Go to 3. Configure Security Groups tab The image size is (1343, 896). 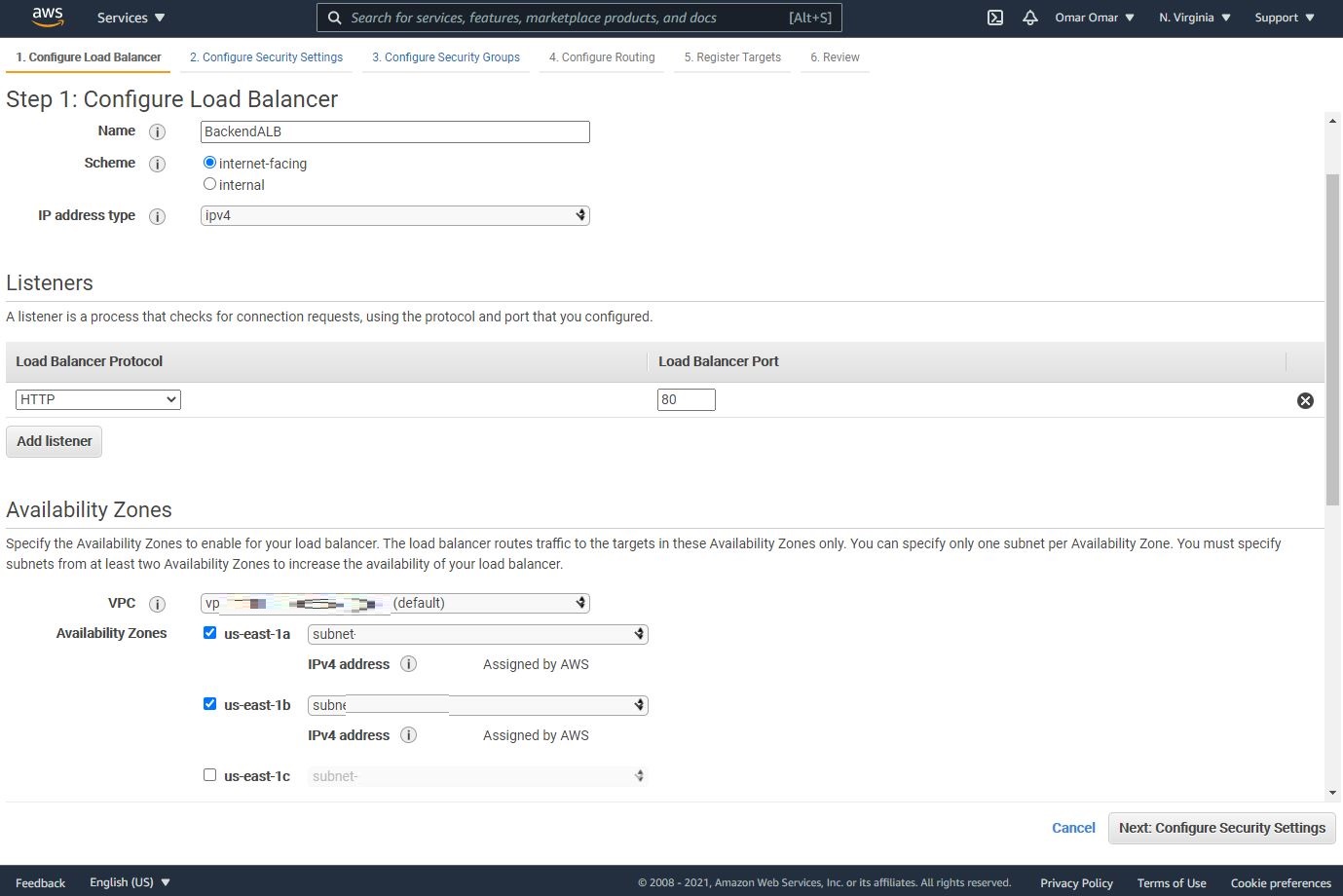click(x=446, y=57)
